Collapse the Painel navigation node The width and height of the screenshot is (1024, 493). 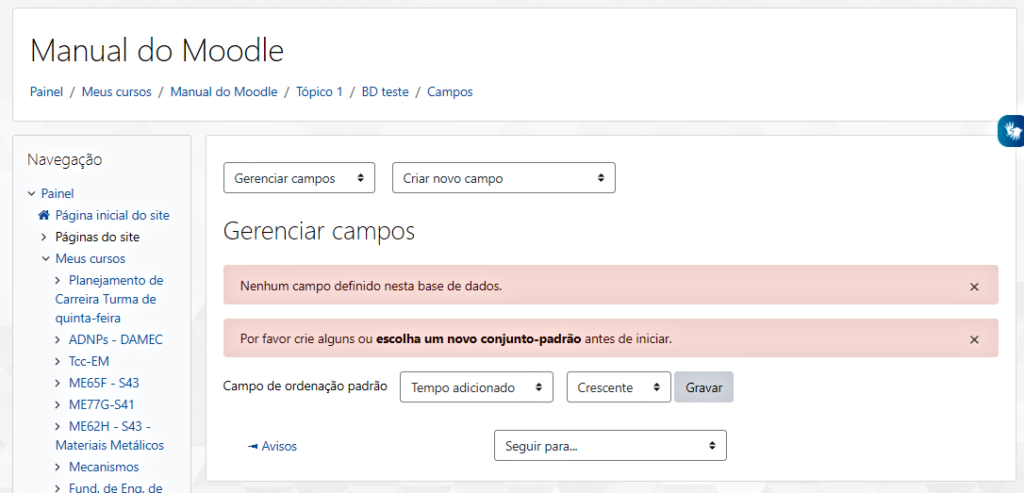click(x=31, y=193)
